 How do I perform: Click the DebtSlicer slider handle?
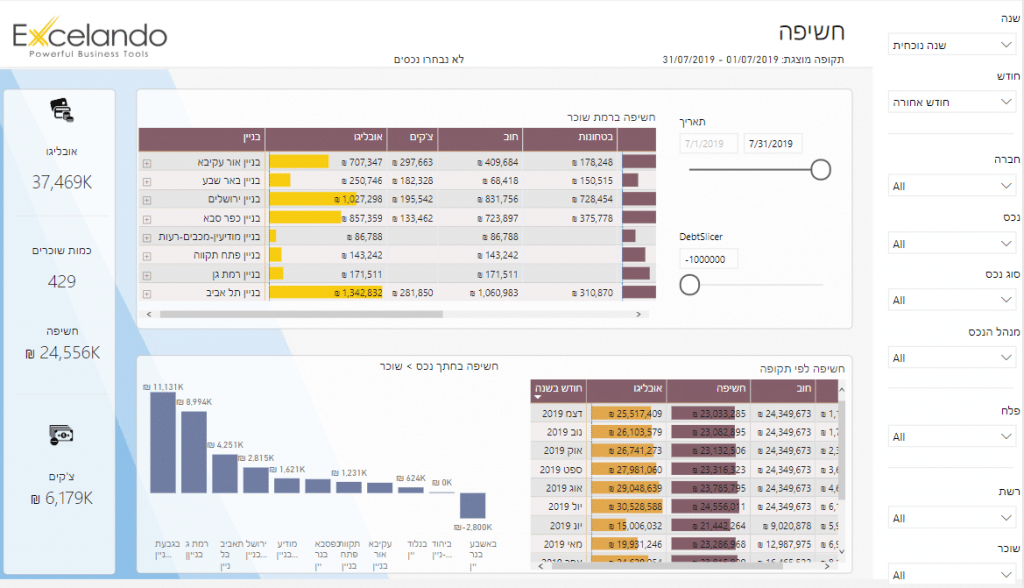tap(689, 285)
